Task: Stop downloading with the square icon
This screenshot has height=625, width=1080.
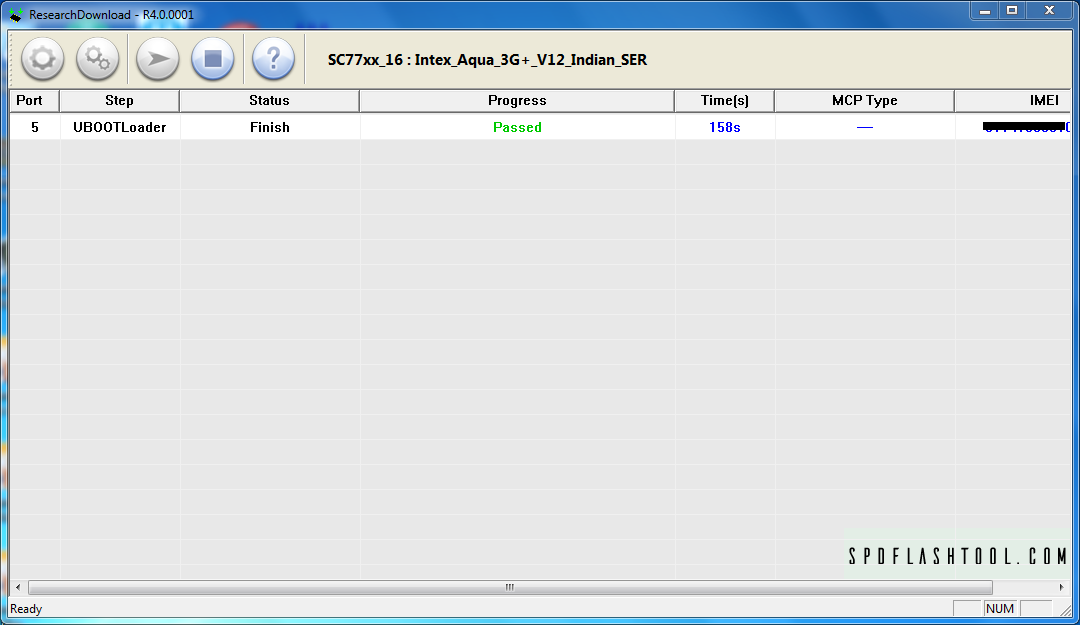Action: point(213,59)
